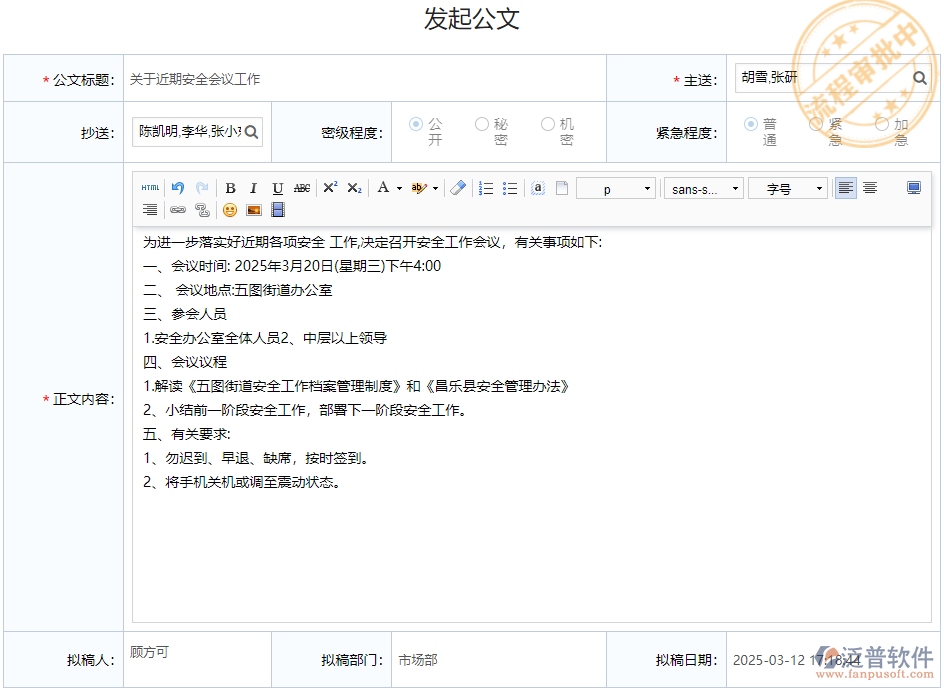
Task: Select the 公开 confidentiality option
Action: click(x=415, y=124)
